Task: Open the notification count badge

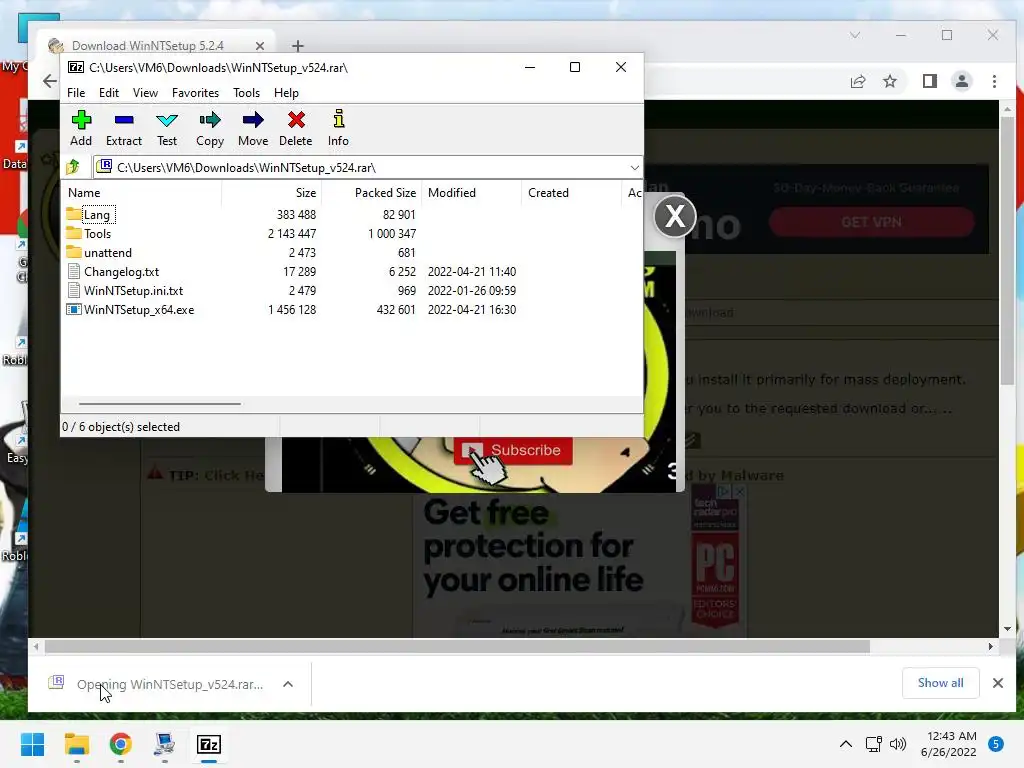Action: click(x=995, y=744)
